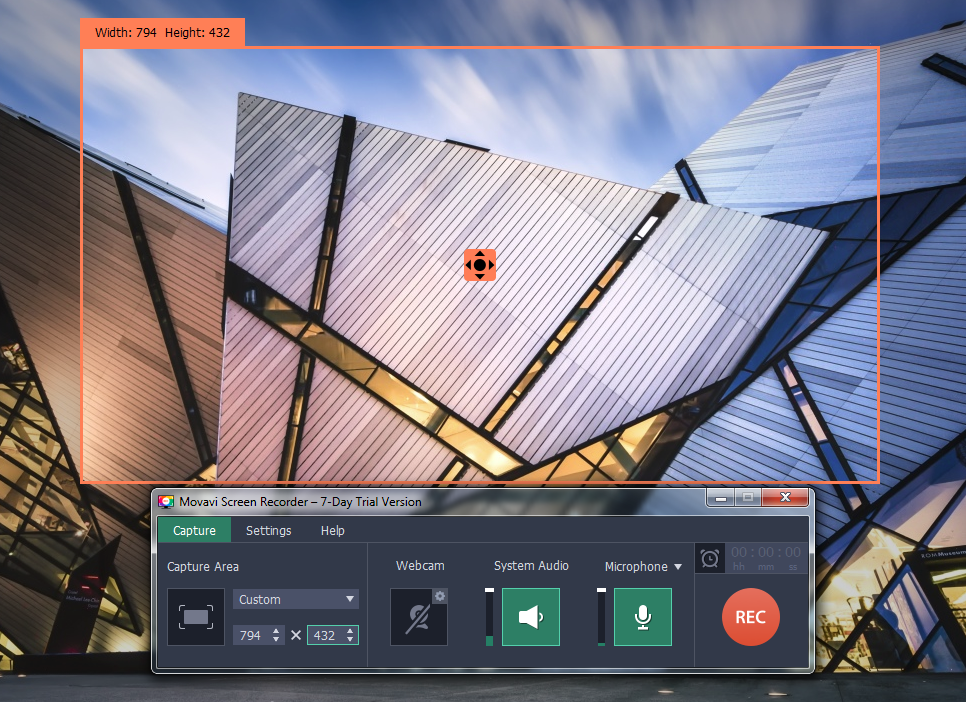This screenshot has width=966, height=702.
Task: Open the Custom capture size dropdown
Action: pos(295,599)
